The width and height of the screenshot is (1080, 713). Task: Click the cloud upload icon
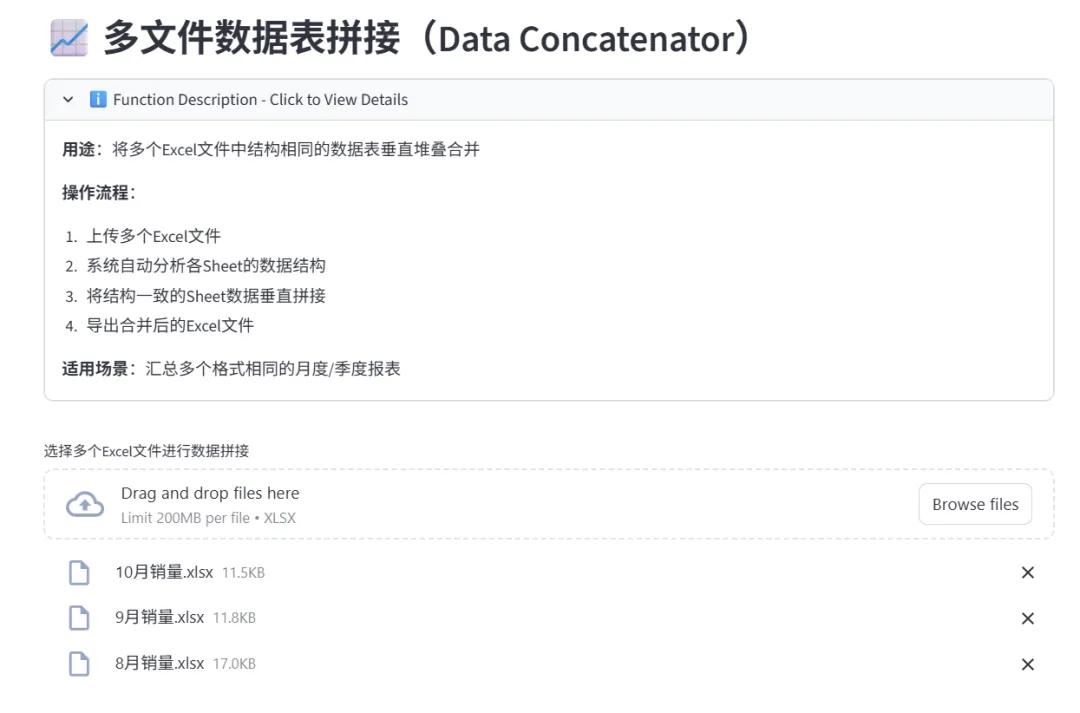85,504
